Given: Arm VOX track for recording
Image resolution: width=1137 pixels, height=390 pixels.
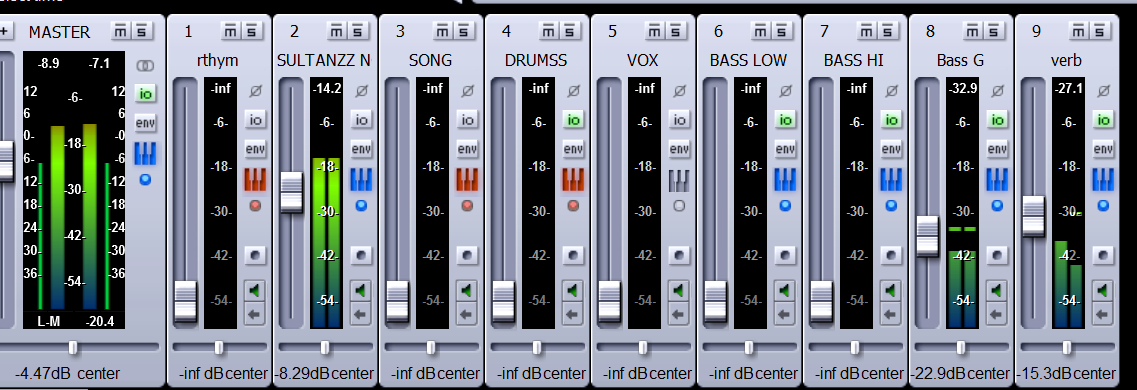Looking at the screenshot, I should click(x=679, y=255).
